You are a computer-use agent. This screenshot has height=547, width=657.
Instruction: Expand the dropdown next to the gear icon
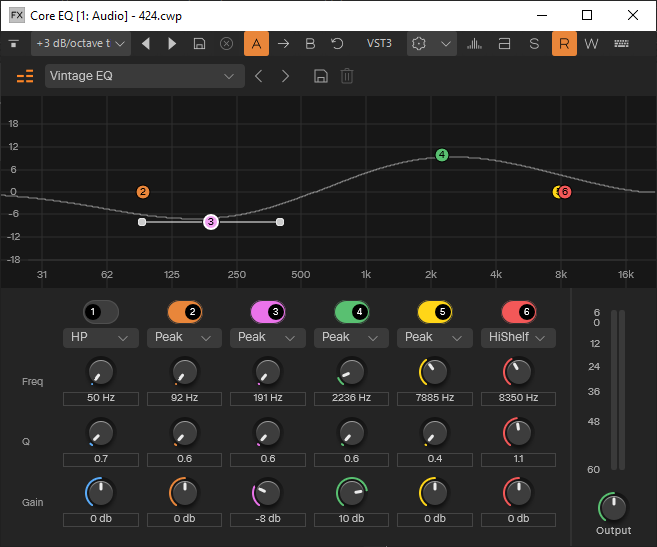pyautogui.click(x=446, y=44)
